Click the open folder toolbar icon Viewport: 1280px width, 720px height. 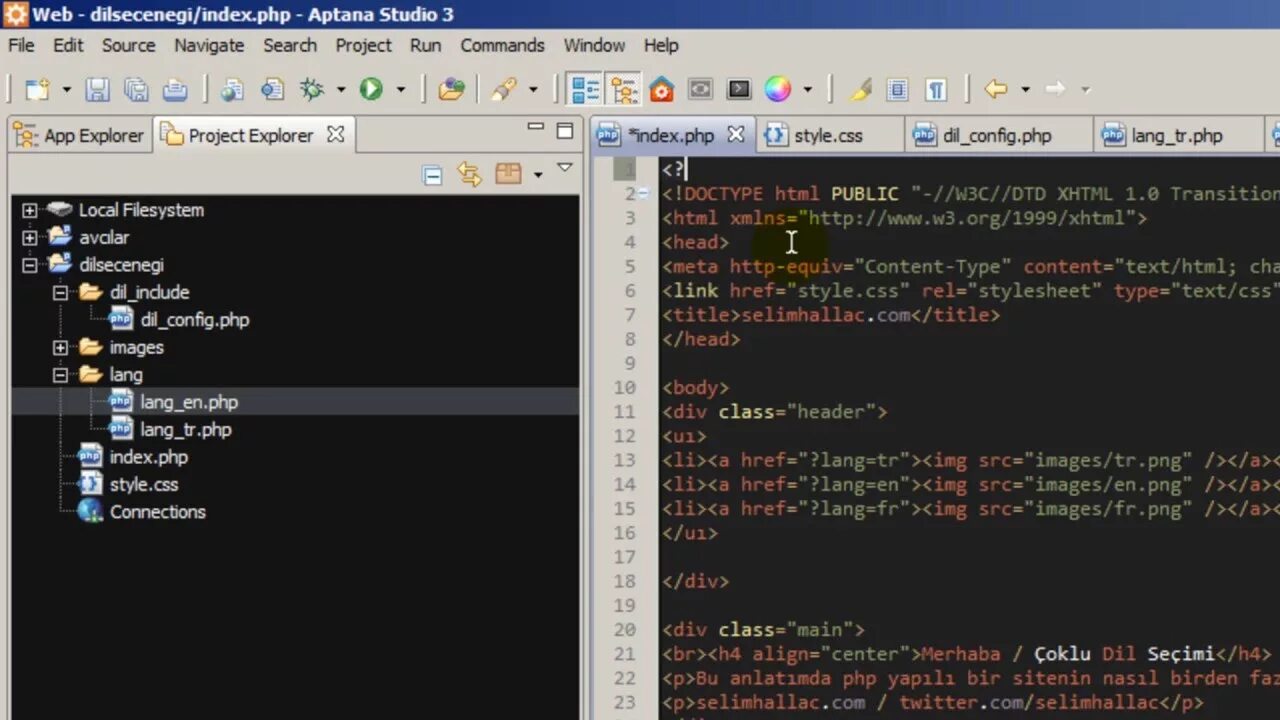click(x=452, y=89)
